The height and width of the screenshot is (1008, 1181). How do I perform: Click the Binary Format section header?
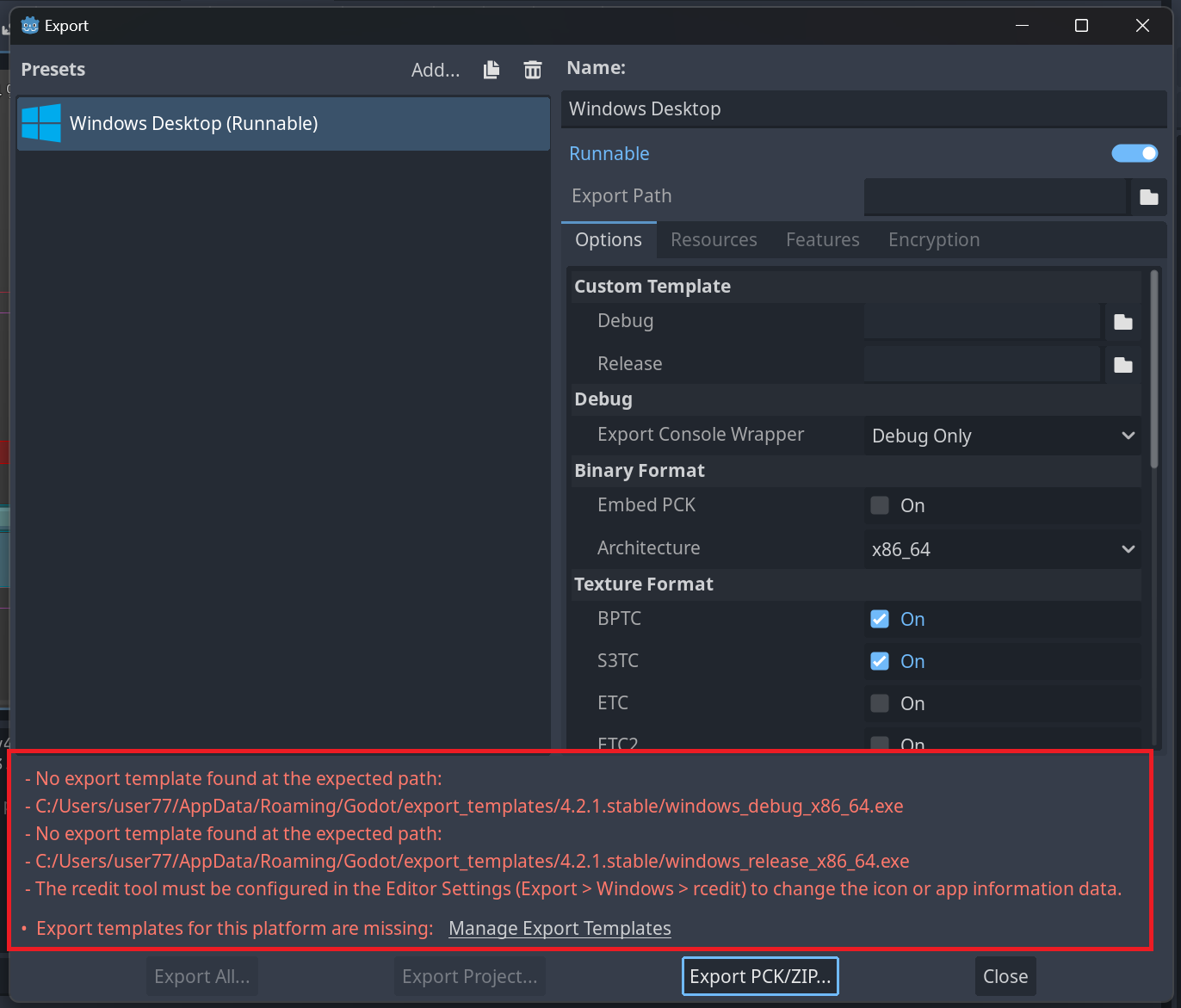tap(640, 471)
